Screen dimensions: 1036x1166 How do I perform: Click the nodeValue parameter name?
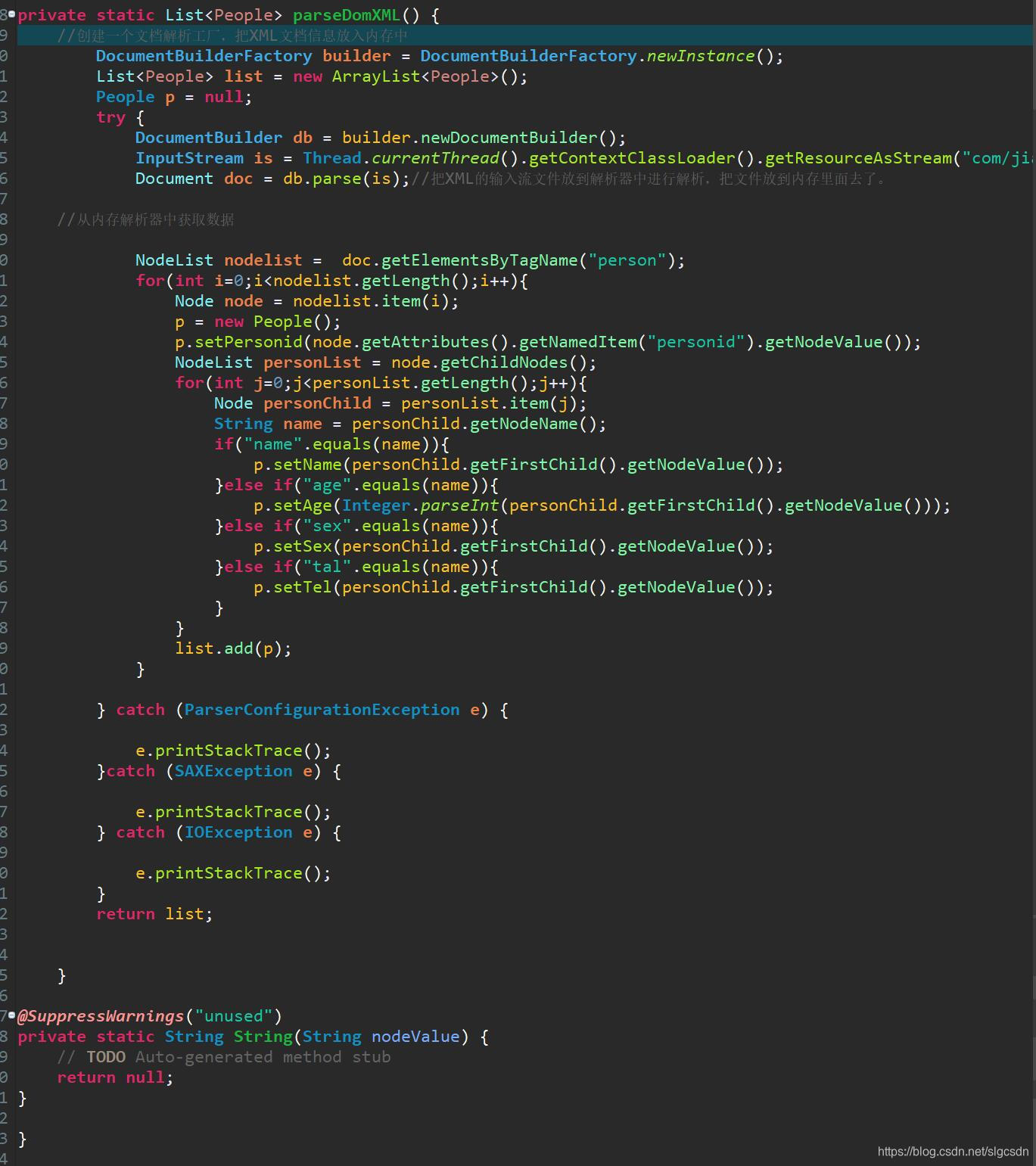415,1037
